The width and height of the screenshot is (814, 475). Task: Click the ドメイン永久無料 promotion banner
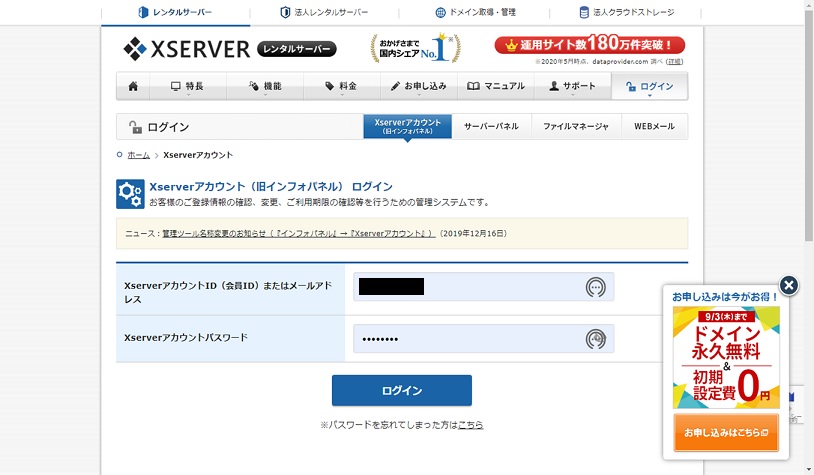(726, 357)
